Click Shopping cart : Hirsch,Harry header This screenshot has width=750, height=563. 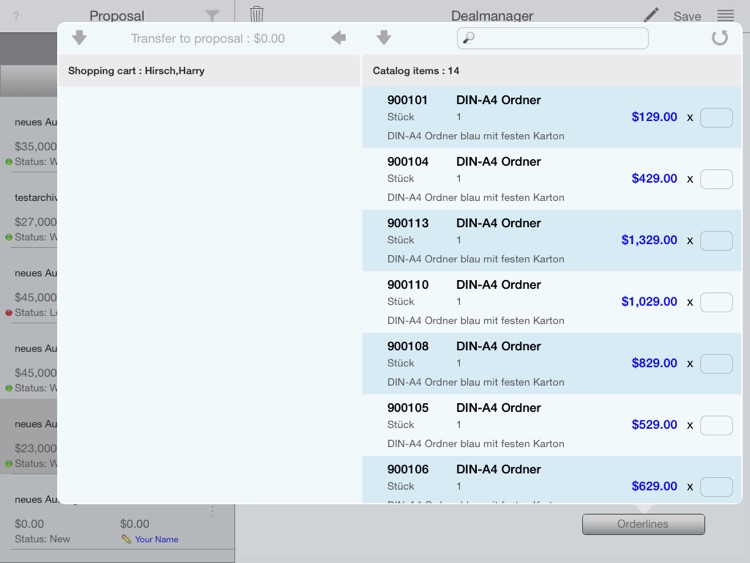pos(136,71)
